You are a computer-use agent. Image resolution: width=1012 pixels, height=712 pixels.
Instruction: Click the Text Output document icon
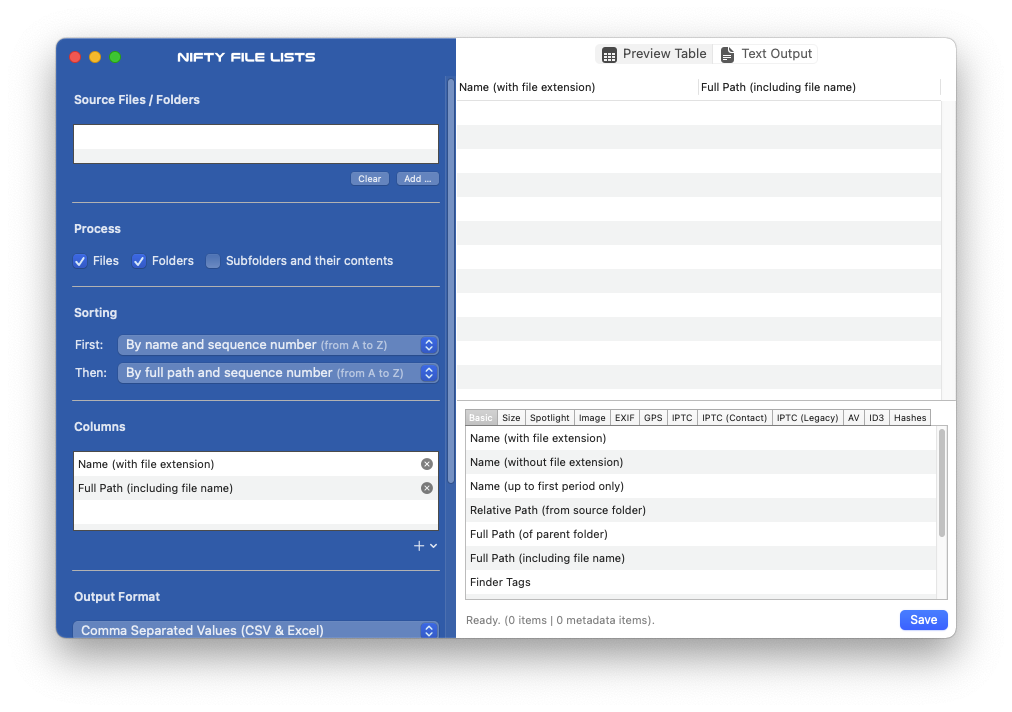727,55
